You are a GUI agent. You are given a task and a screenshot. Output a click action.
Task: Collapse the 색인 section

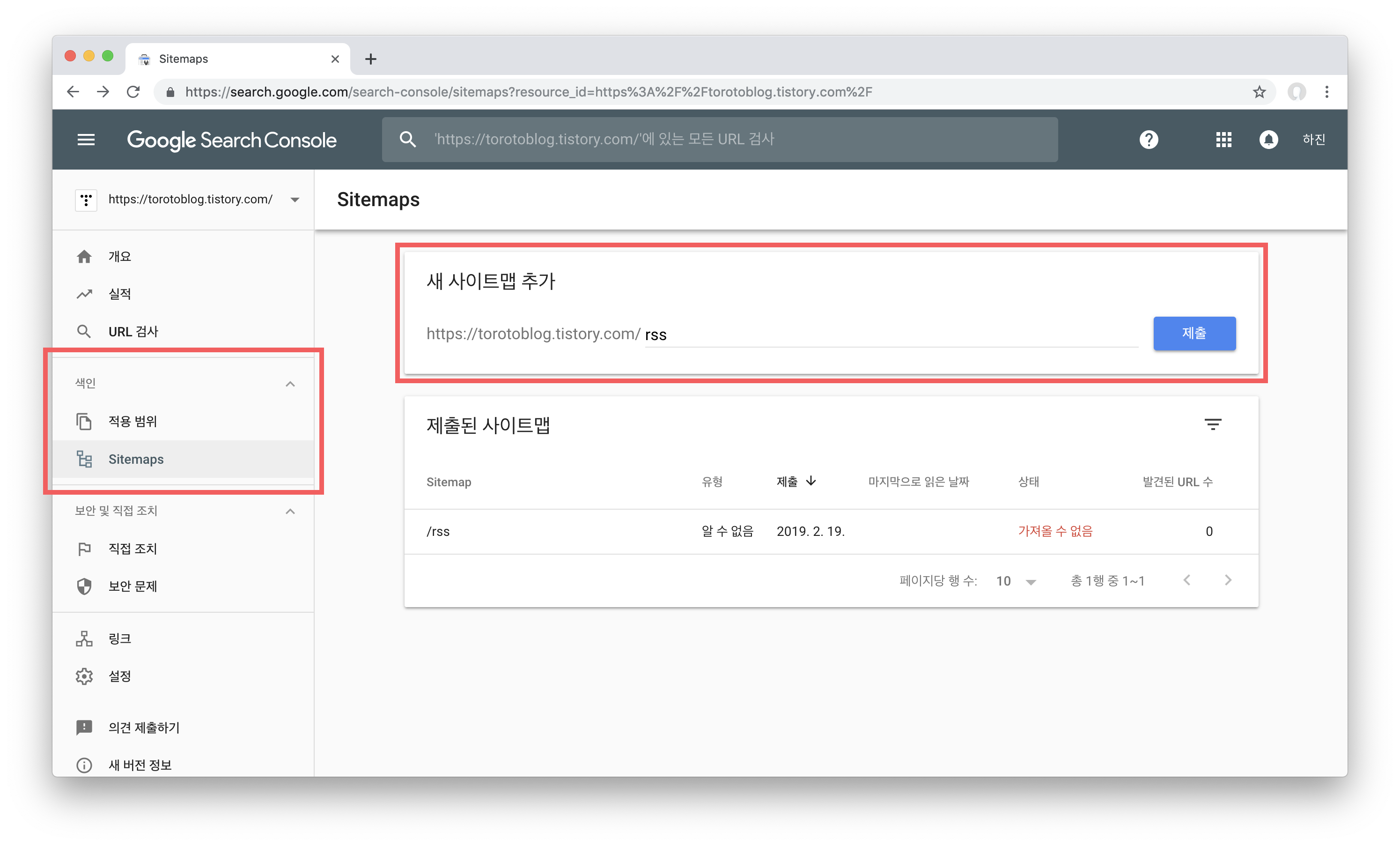[290, 384]
